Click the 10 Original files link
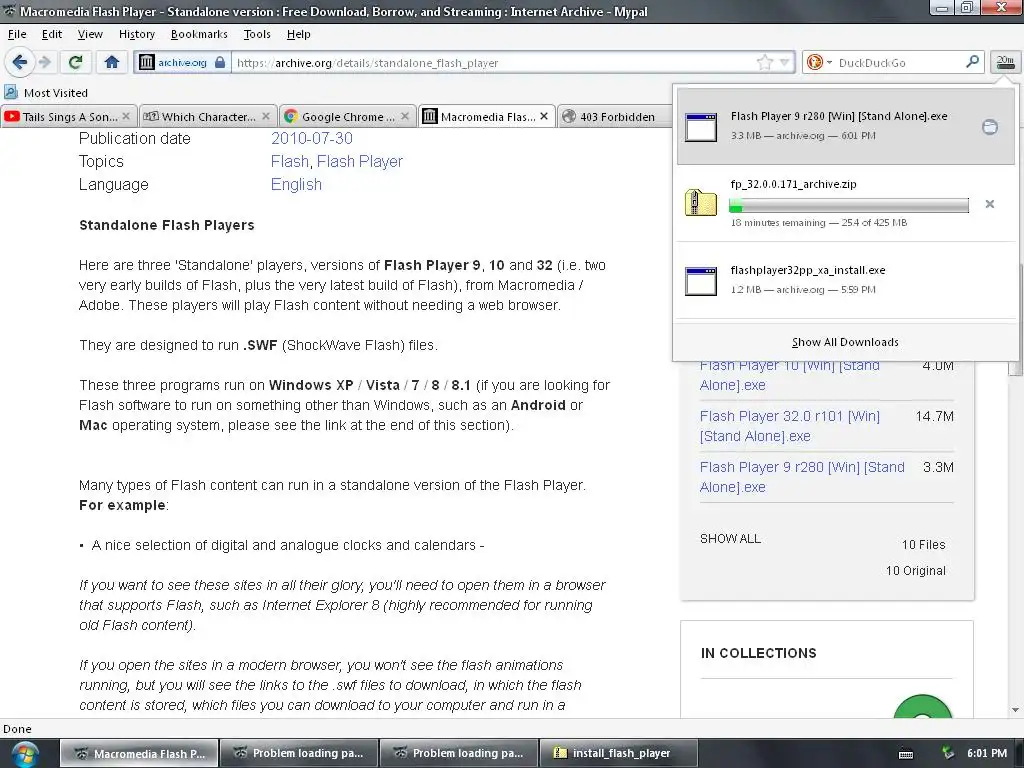 (916, 571)
